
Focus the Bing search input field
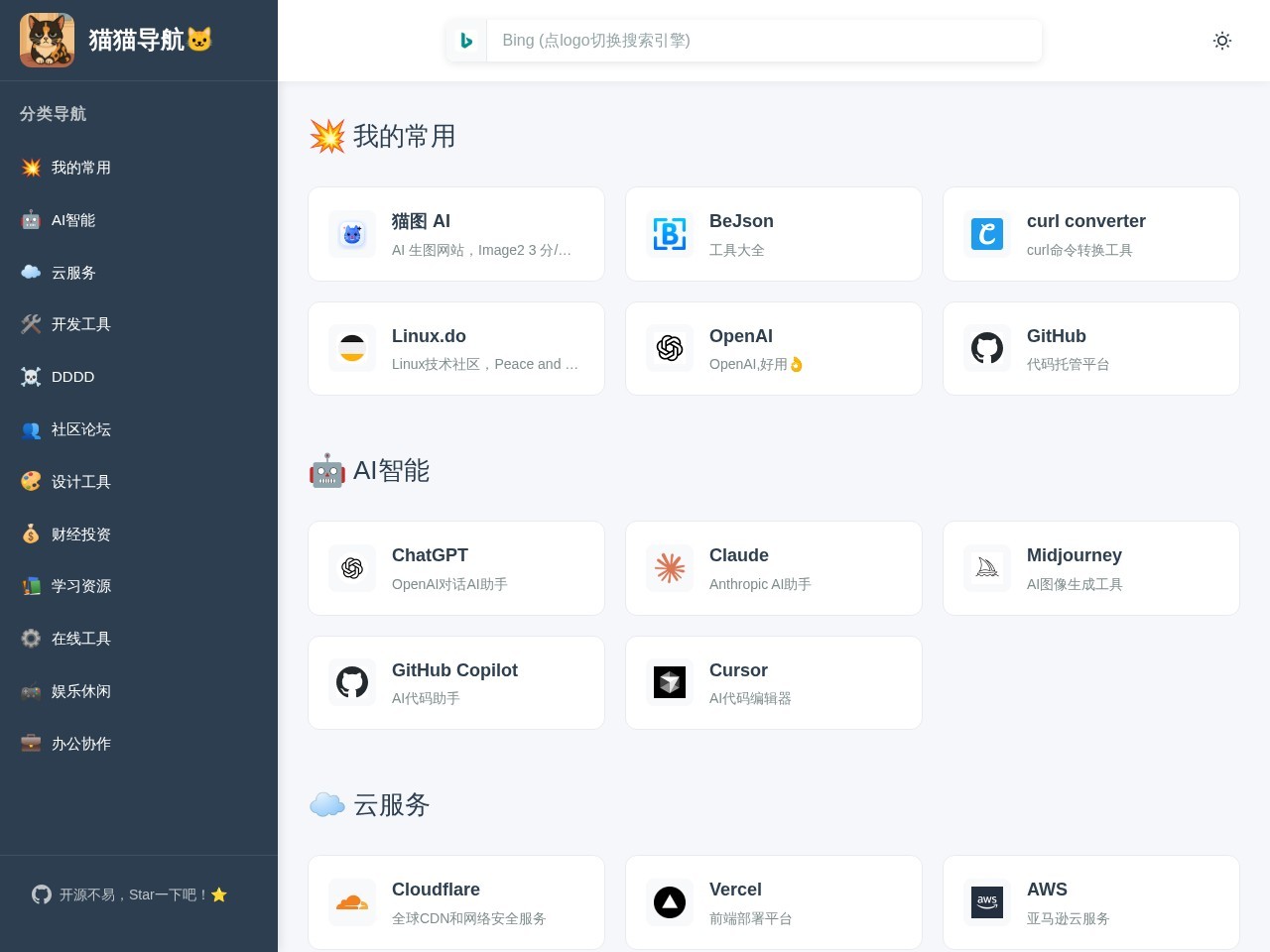click(764, 41)
